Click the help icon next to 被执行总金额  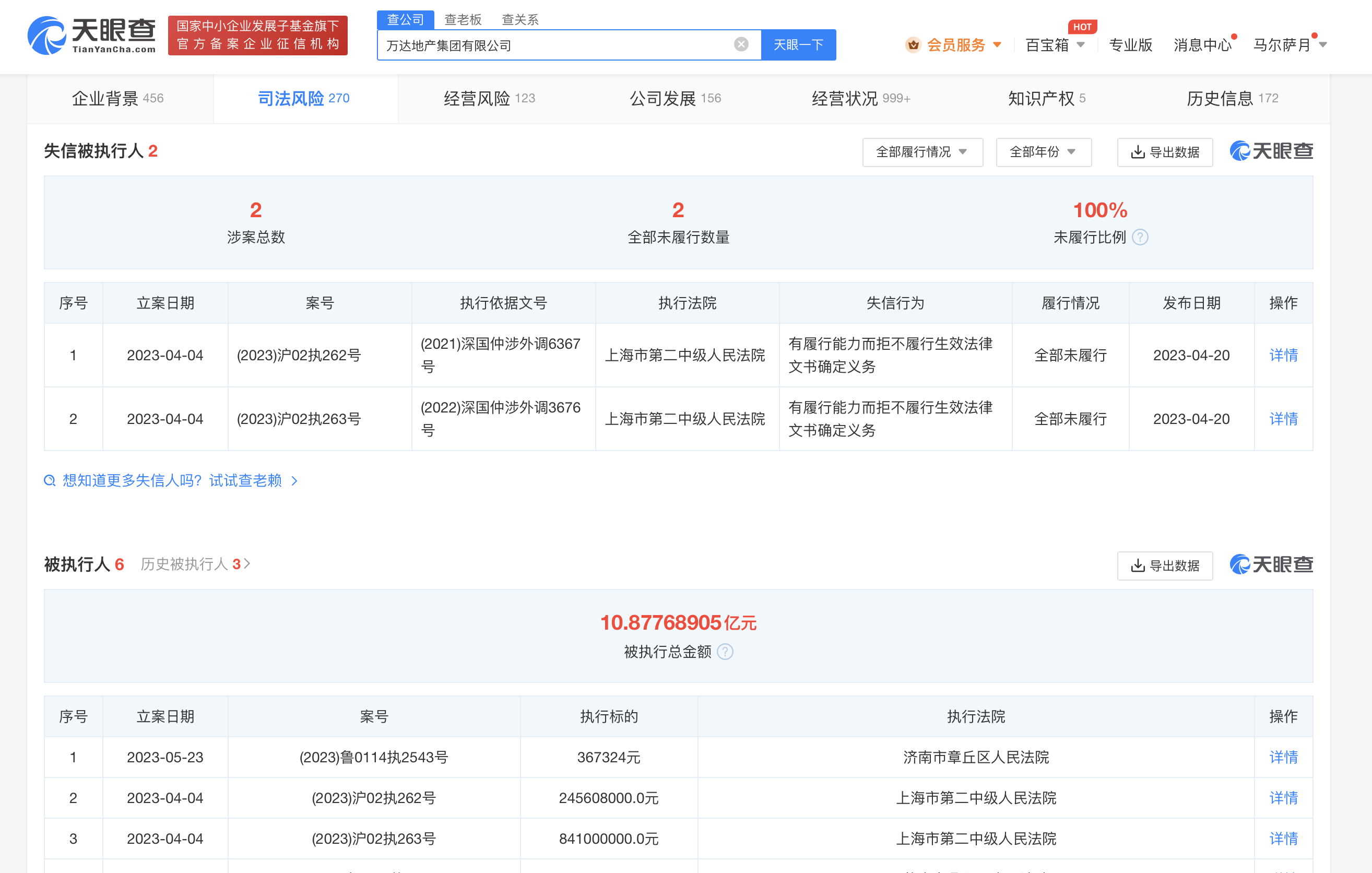click(x=725, y=651)
